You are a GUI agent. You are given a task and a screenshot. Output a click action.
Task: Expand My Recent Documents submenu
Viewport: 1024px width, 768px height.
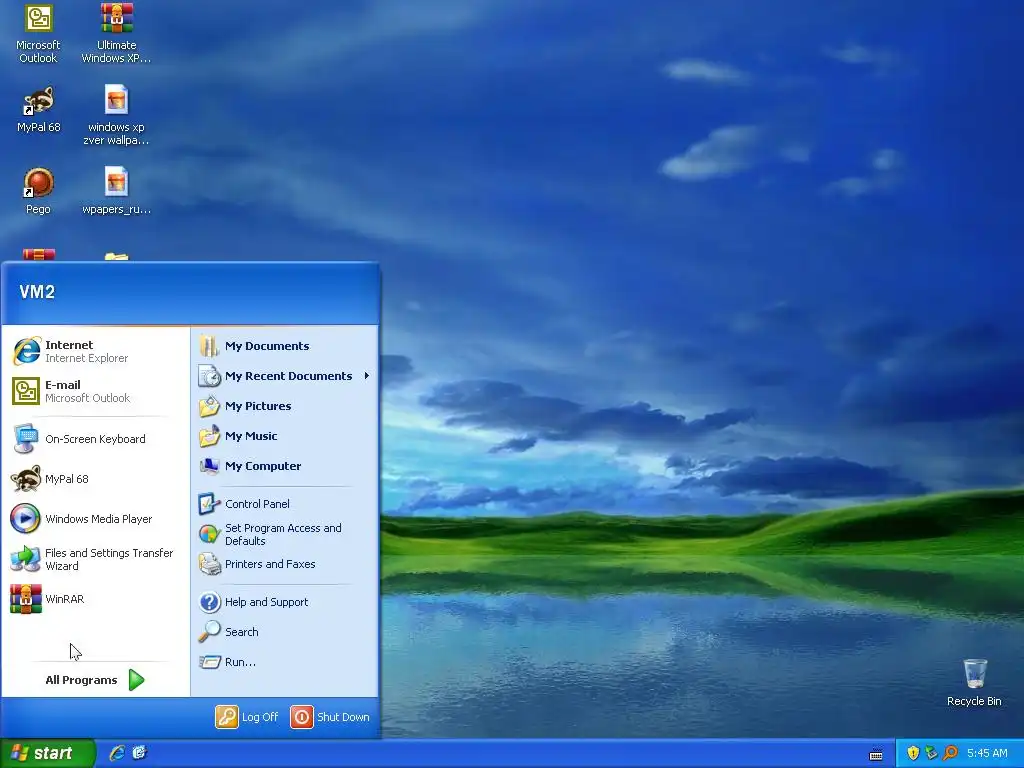(284, 376)
